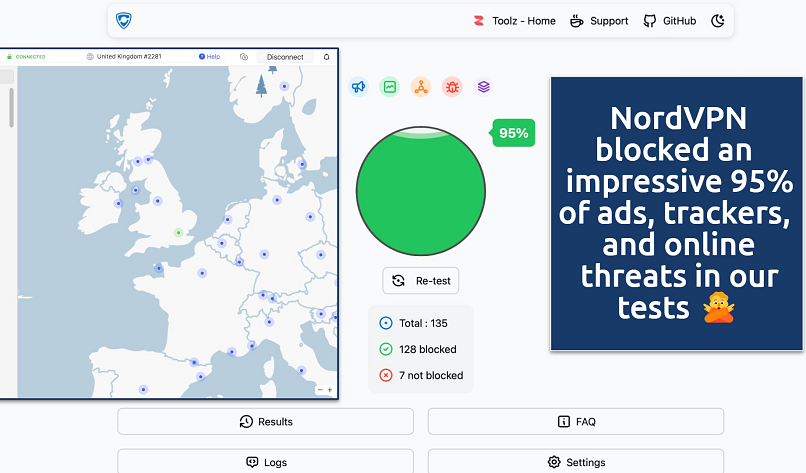This screenshot has height=473, width=806.
Task: Open Help in the NordVPN window
Action: (209, 57)
